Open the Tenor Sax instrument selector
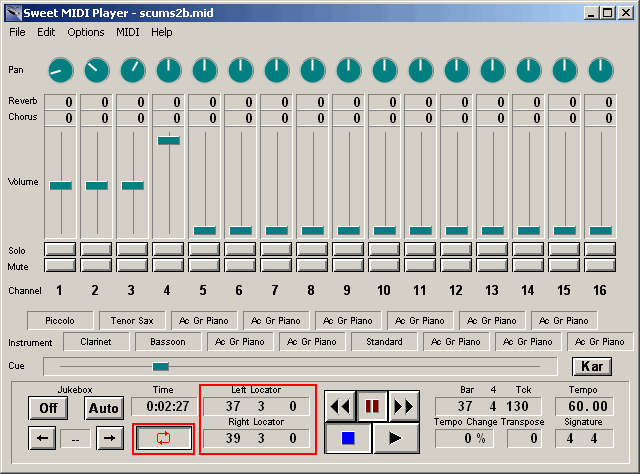 tap(132, 320)
